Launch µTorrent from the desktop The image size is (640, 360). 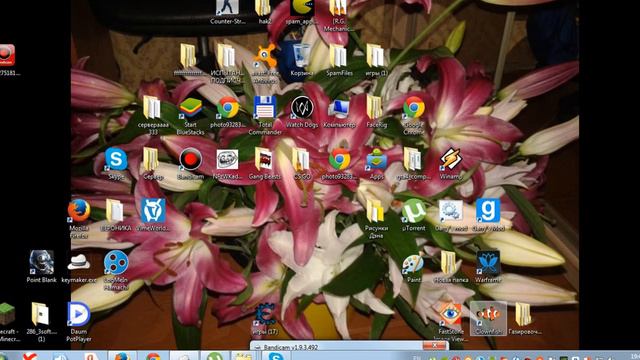(x=413, y=215)
